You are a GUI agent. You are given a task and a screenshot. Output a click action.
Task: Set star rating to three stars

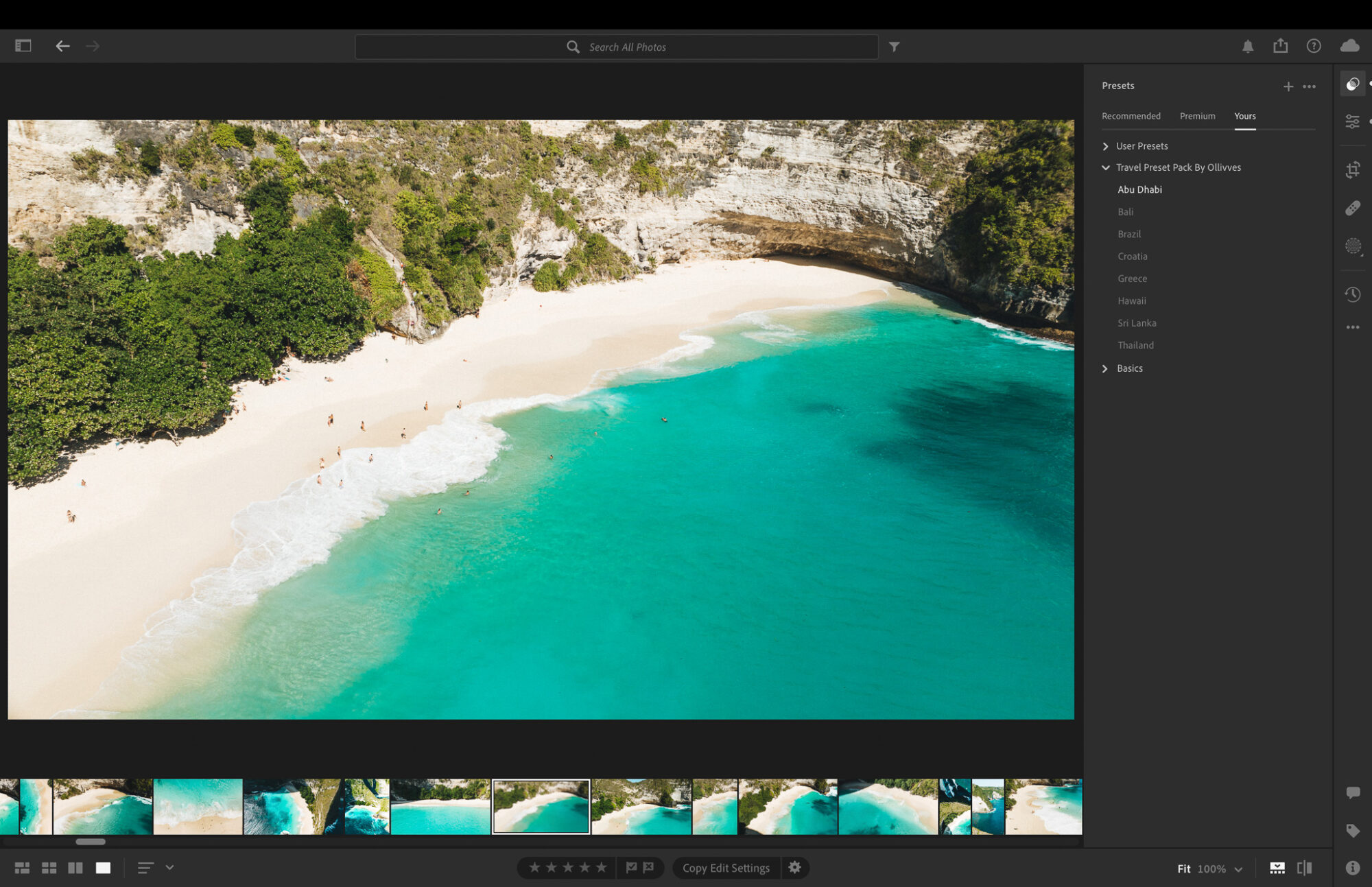point(568,867)
